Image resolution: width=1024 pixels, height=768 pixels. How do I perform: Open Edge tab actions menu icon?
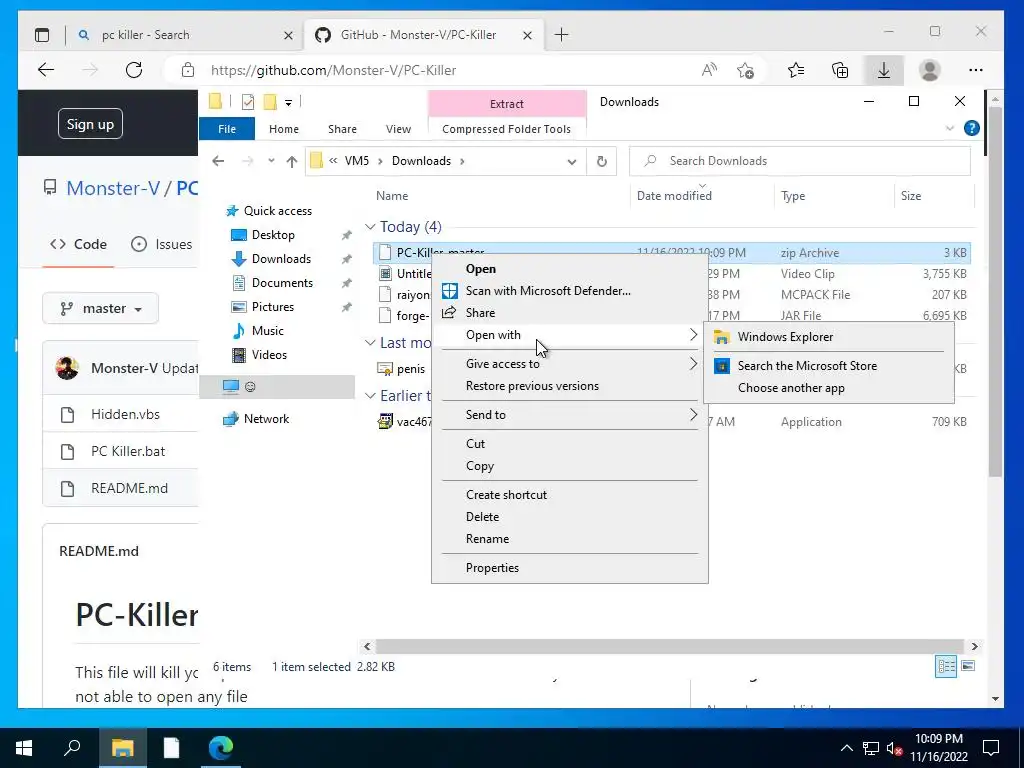tap(42, 35)
